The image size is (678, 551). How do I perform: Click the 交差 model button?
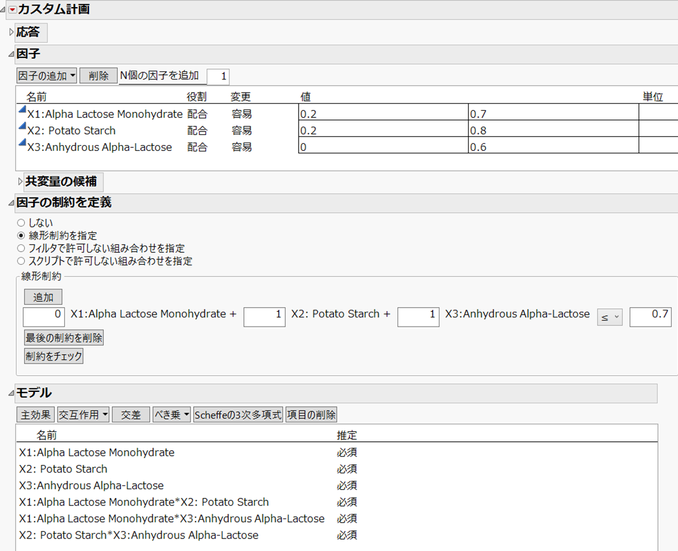pyautogui.click(x=131, y=415)
